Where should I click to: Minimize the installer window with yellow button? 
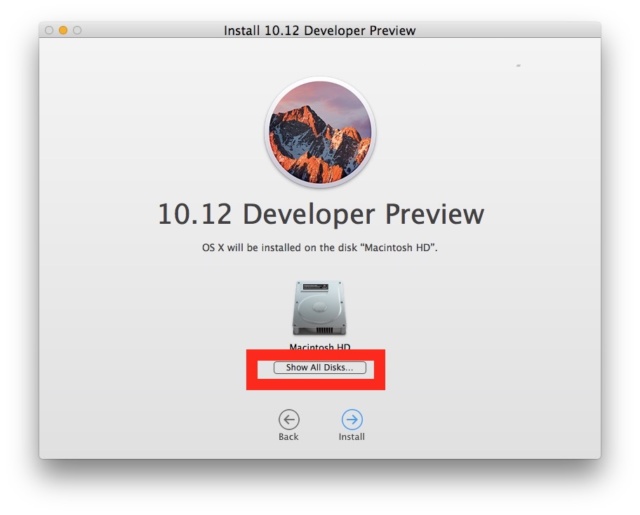click(x=63, y=30)
